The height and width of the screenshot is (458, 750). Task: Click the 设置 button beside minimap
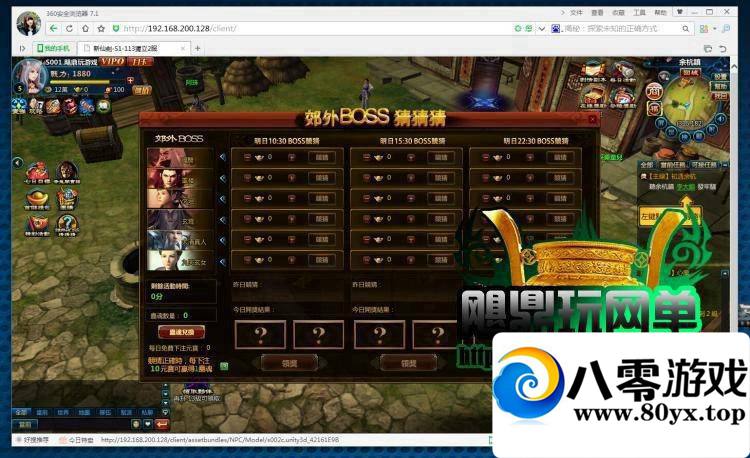click(x=720, y=76)
